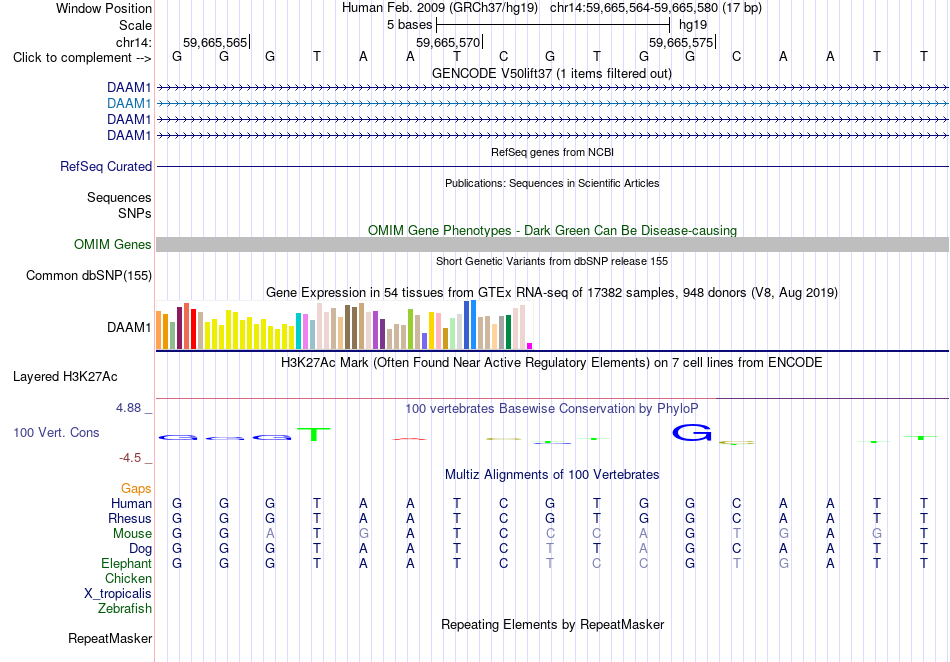The width and height of the screenshot is (950, 662).
Task: Click the tall blue G conservation logo
Action: click(691, 432)
